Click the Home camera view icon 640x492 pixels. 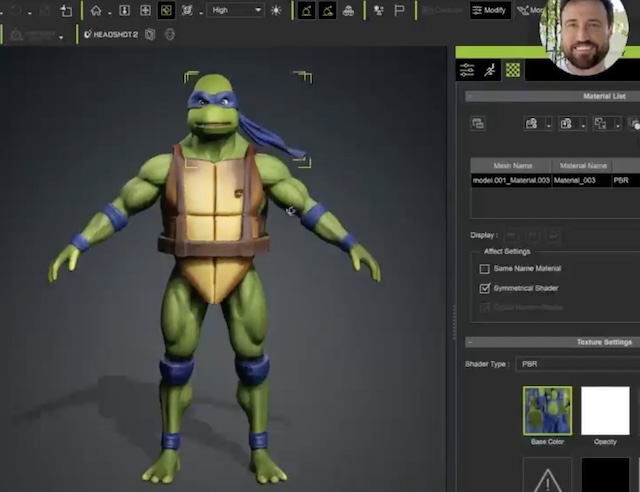click(x=96, y=10)
